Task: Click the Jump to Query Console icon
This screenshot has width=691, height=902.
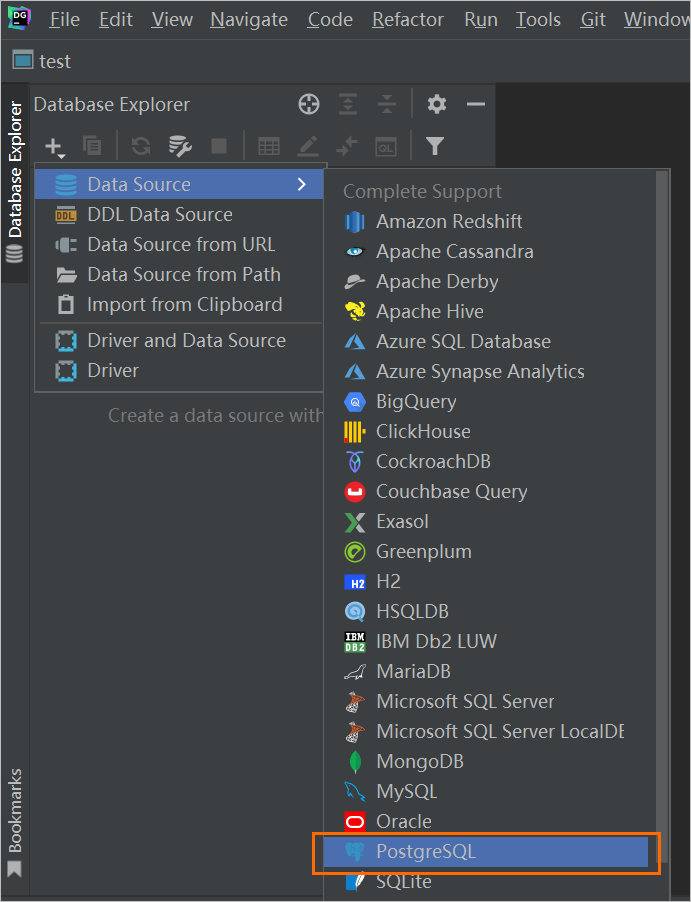Action: point(386,146)
